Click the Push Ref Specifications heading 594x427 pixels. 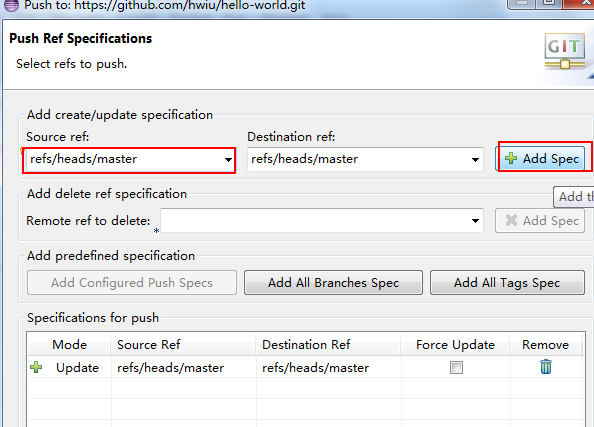pos(80,39)
